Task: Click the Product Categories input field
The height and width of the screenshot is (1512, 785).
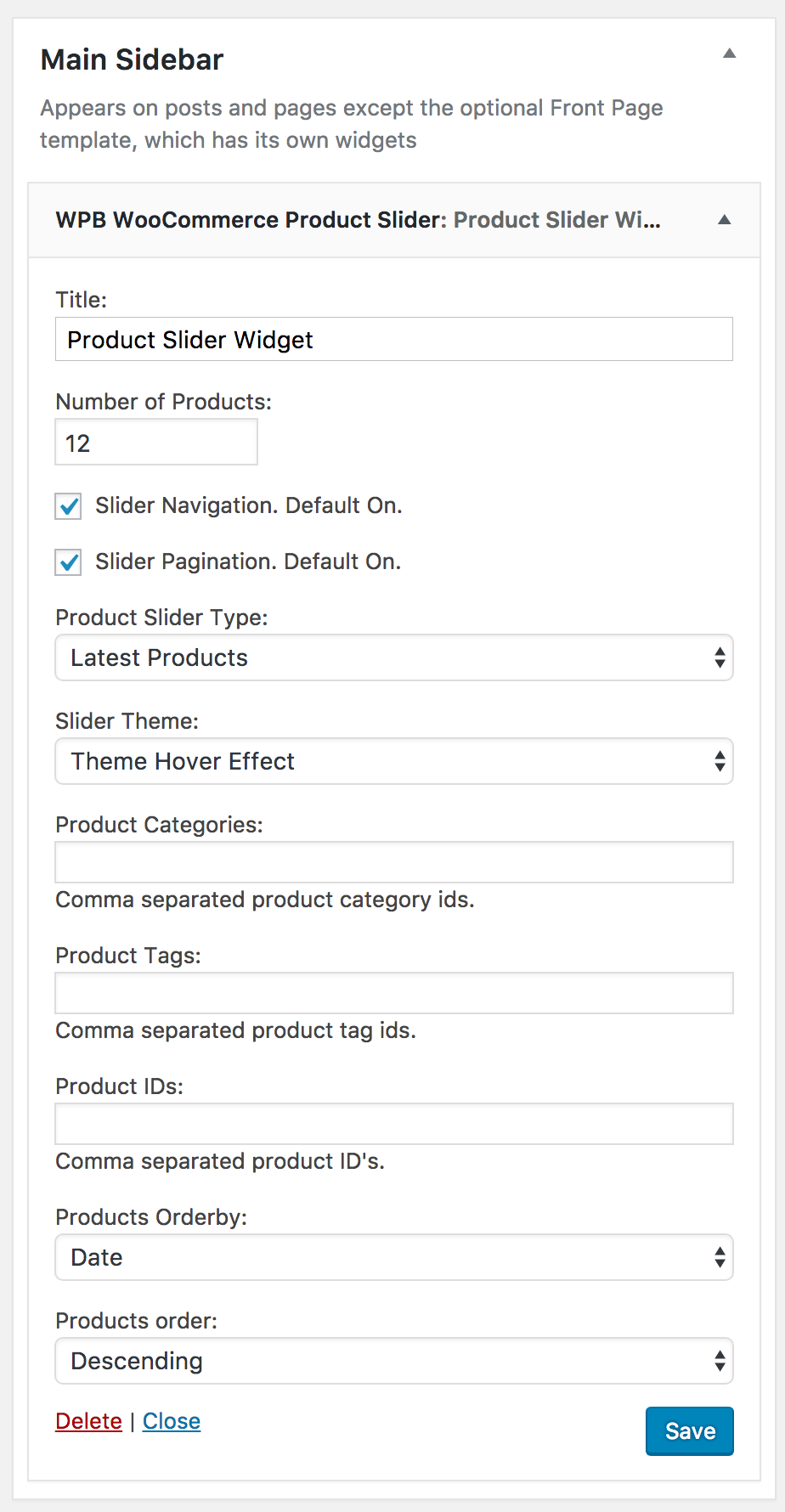Action: tap(394, 862)
